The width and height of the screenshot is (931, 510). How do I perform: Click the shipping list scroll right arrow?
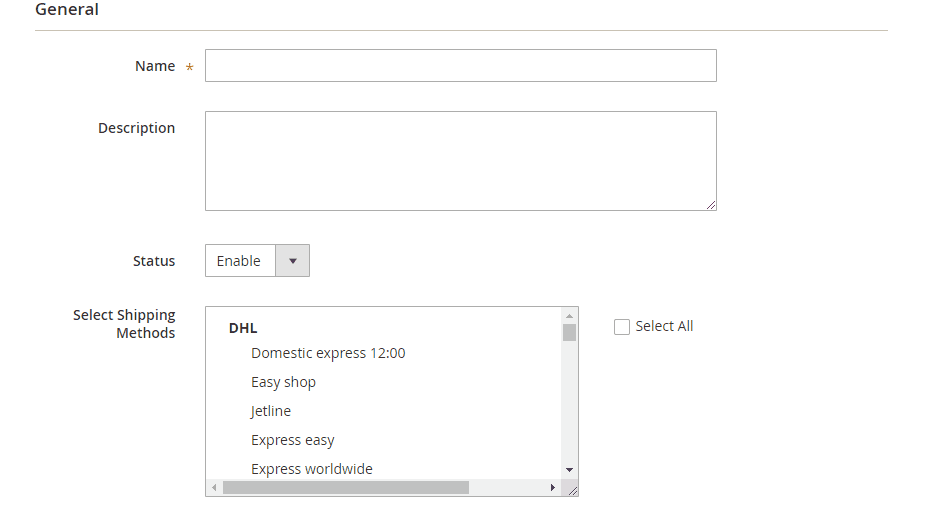pos(553,488)
